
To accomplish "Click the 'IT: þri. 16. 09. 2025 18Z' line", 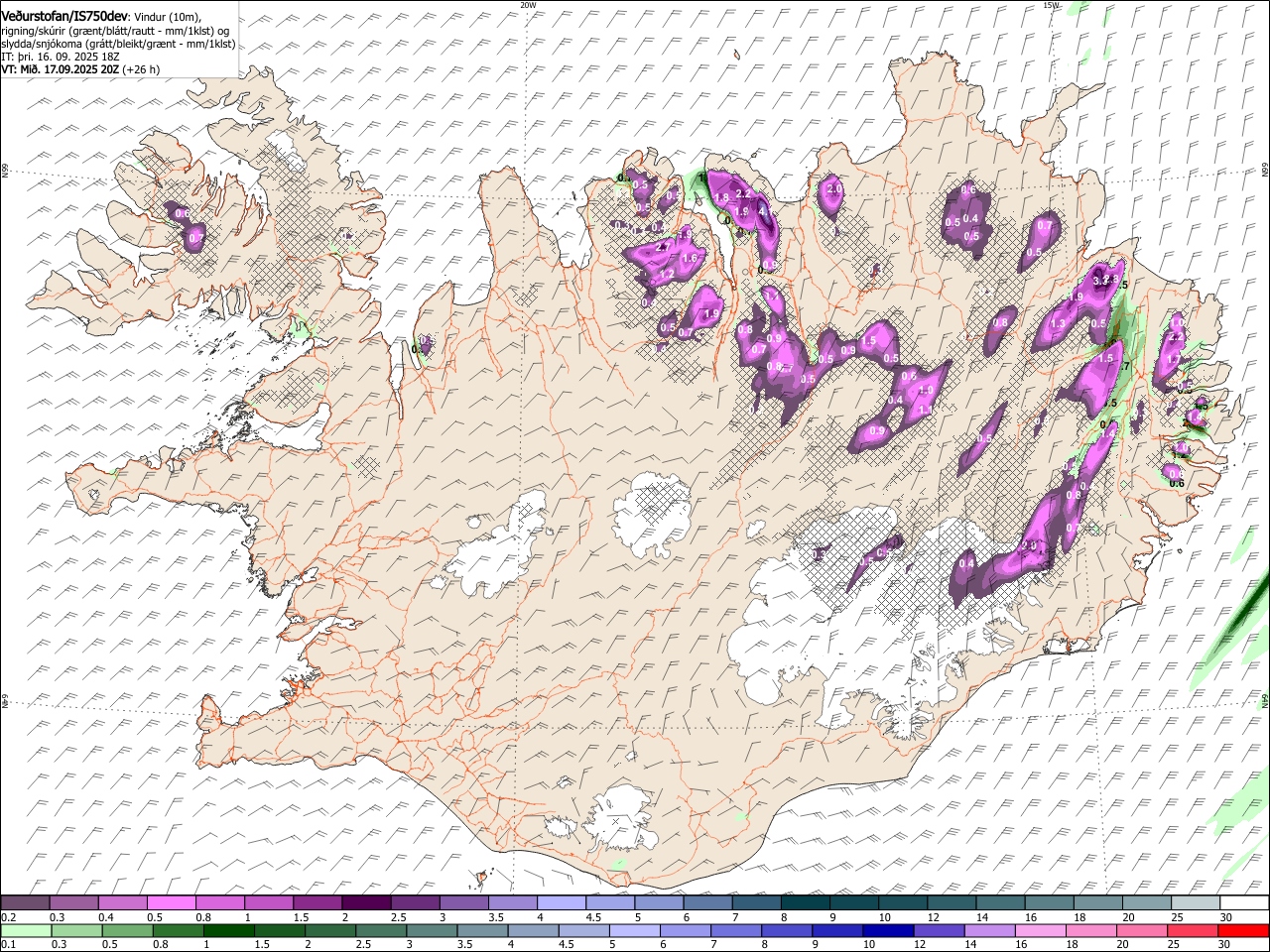I will [61, 57].
